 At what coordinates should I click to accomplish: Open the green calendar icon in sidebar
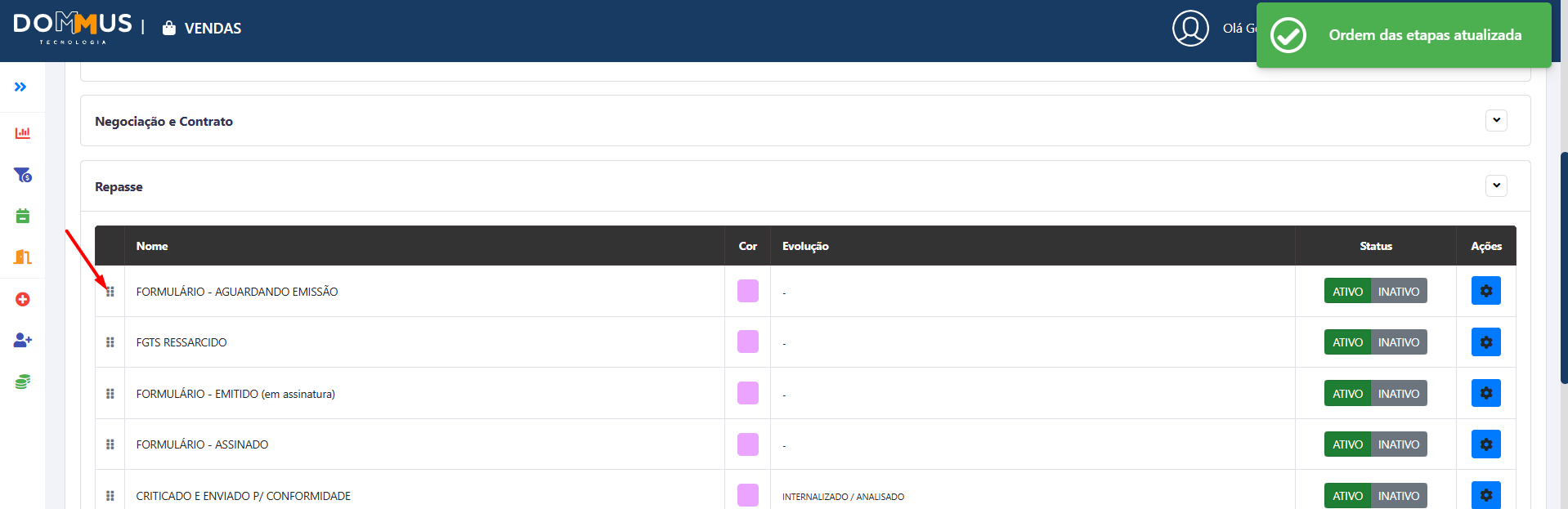click(23, 216)
